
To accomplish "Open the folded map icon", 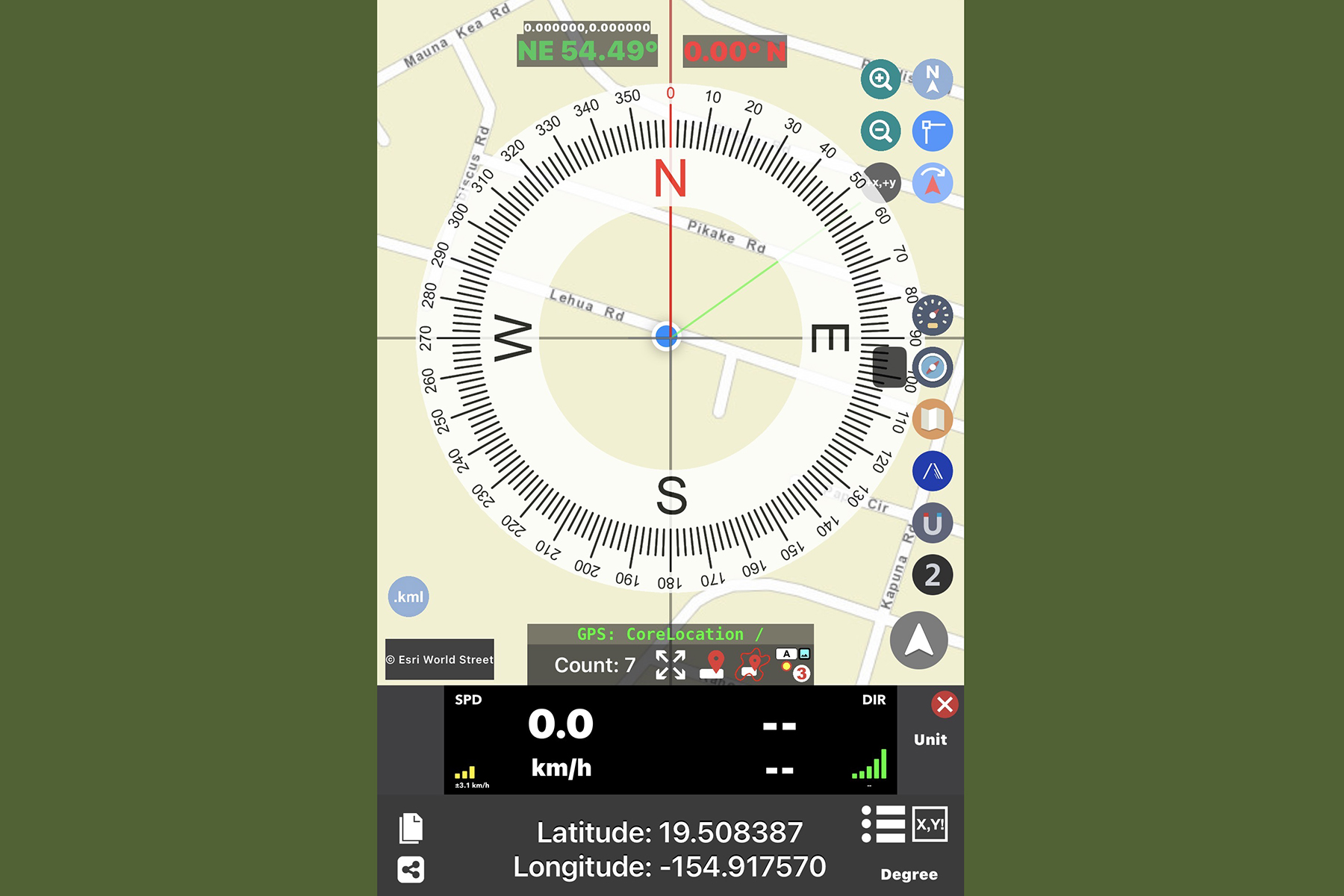I will 933,420.
